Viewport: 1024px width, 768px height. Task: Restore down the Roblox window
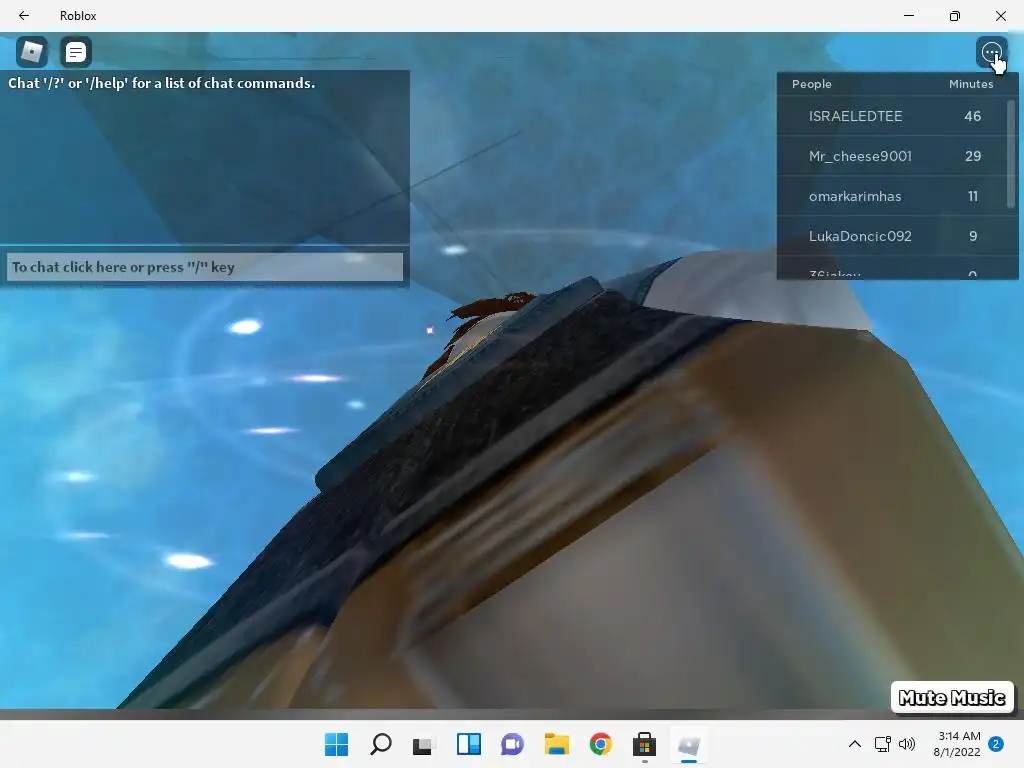pyautogui.click(x=954, y=16)
